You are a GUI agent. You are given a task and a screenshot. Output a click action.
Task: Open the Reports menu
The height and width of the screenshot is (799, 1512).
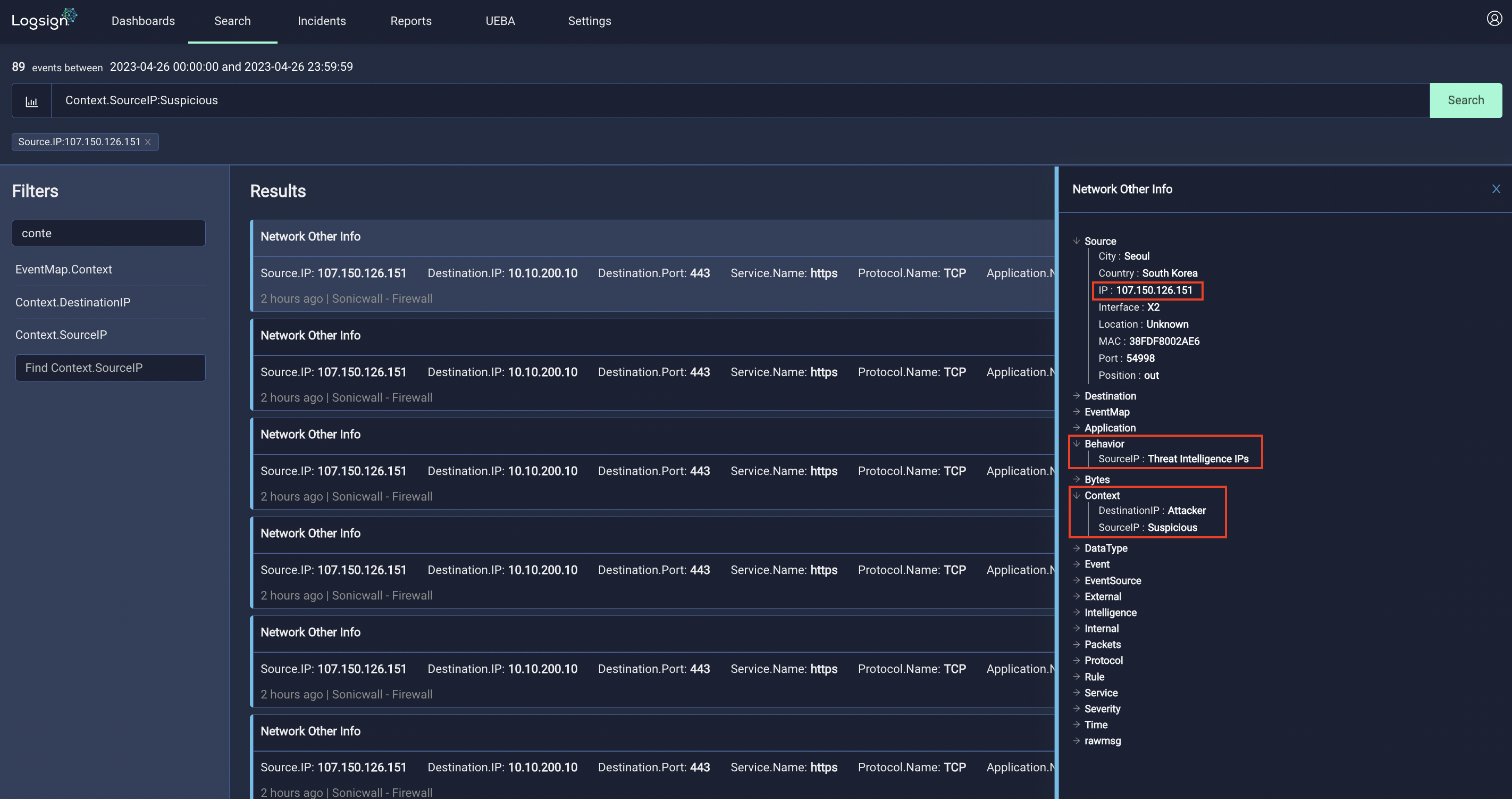[411, 21]
